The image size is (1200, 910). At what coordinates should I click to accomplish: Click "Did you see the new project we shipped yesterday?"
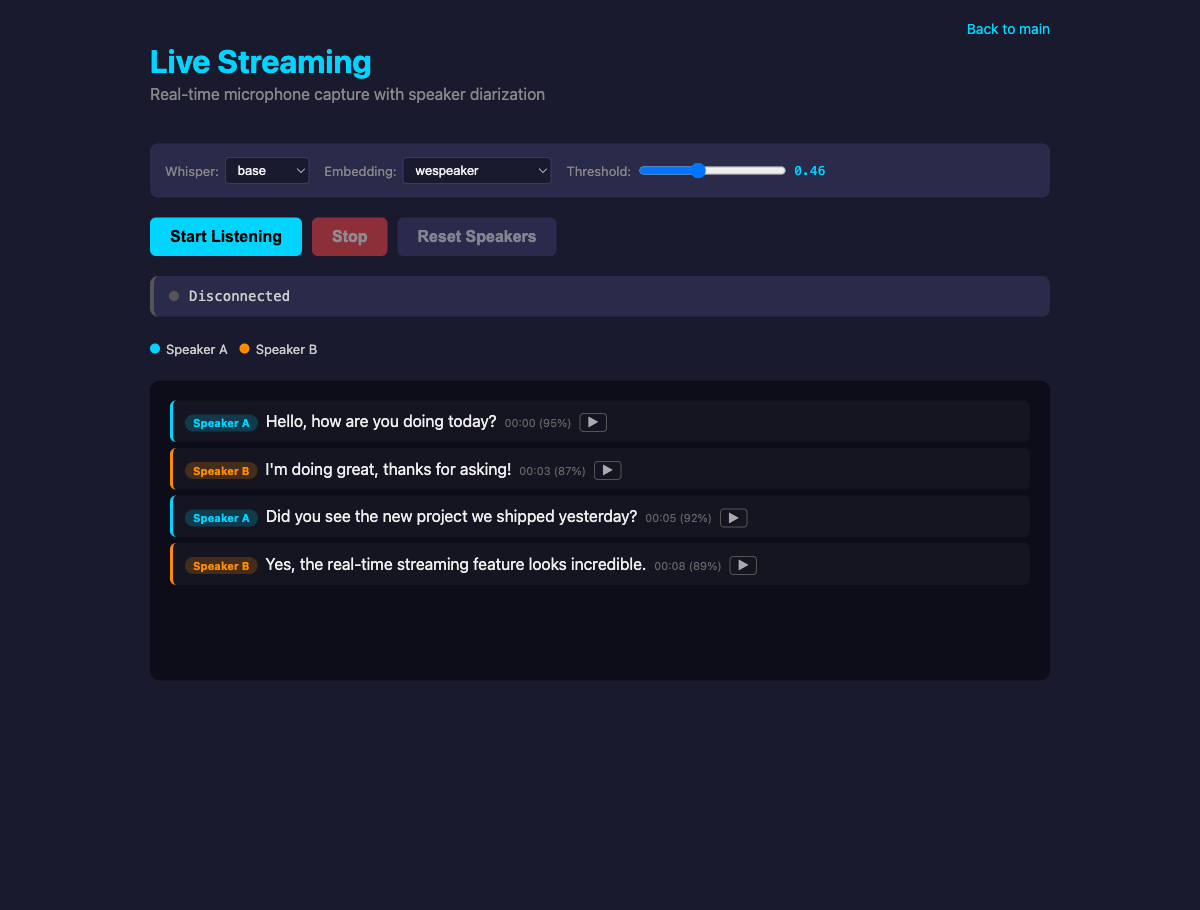tap(451, 517)
